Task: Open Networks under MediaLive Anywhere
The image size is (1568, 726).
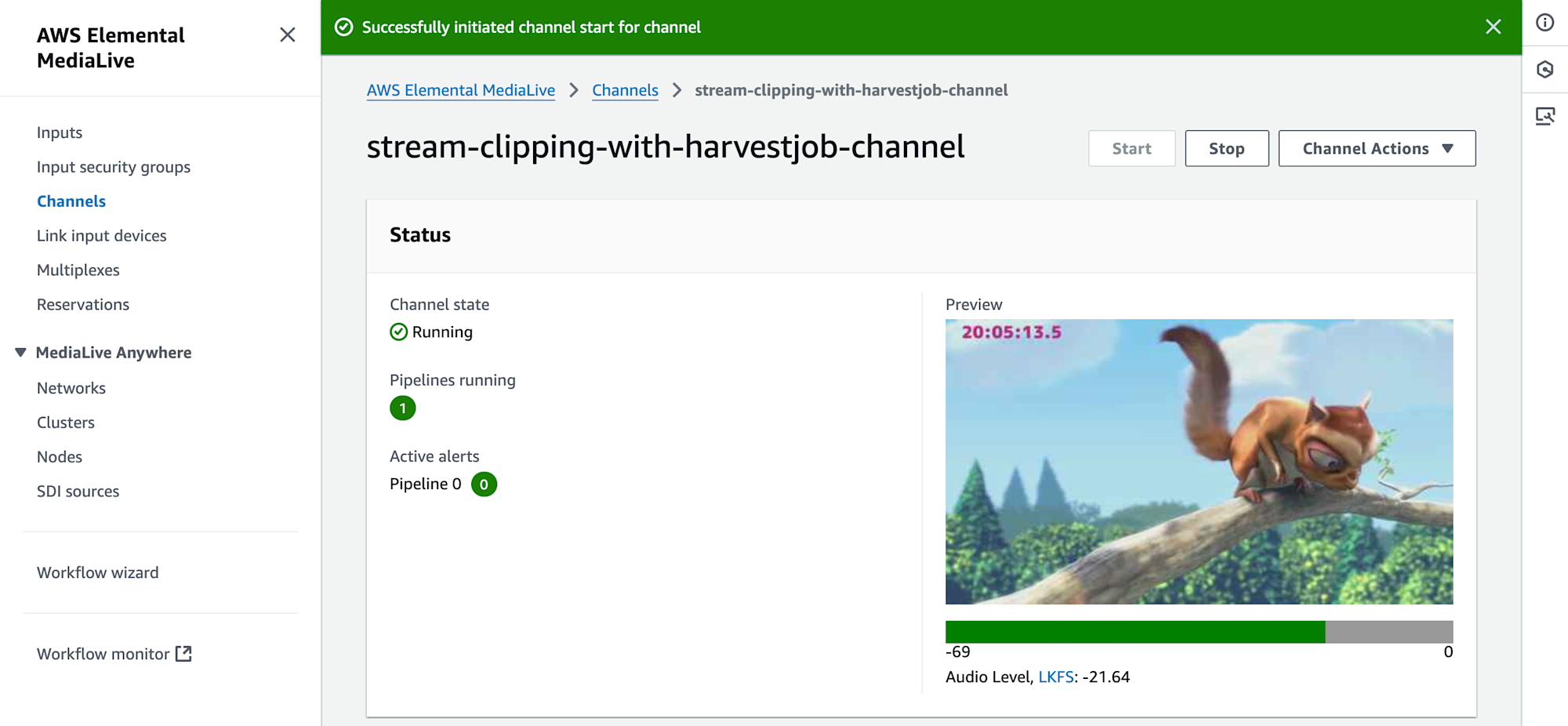Action: pyautogui.click(x=71, y=388)
